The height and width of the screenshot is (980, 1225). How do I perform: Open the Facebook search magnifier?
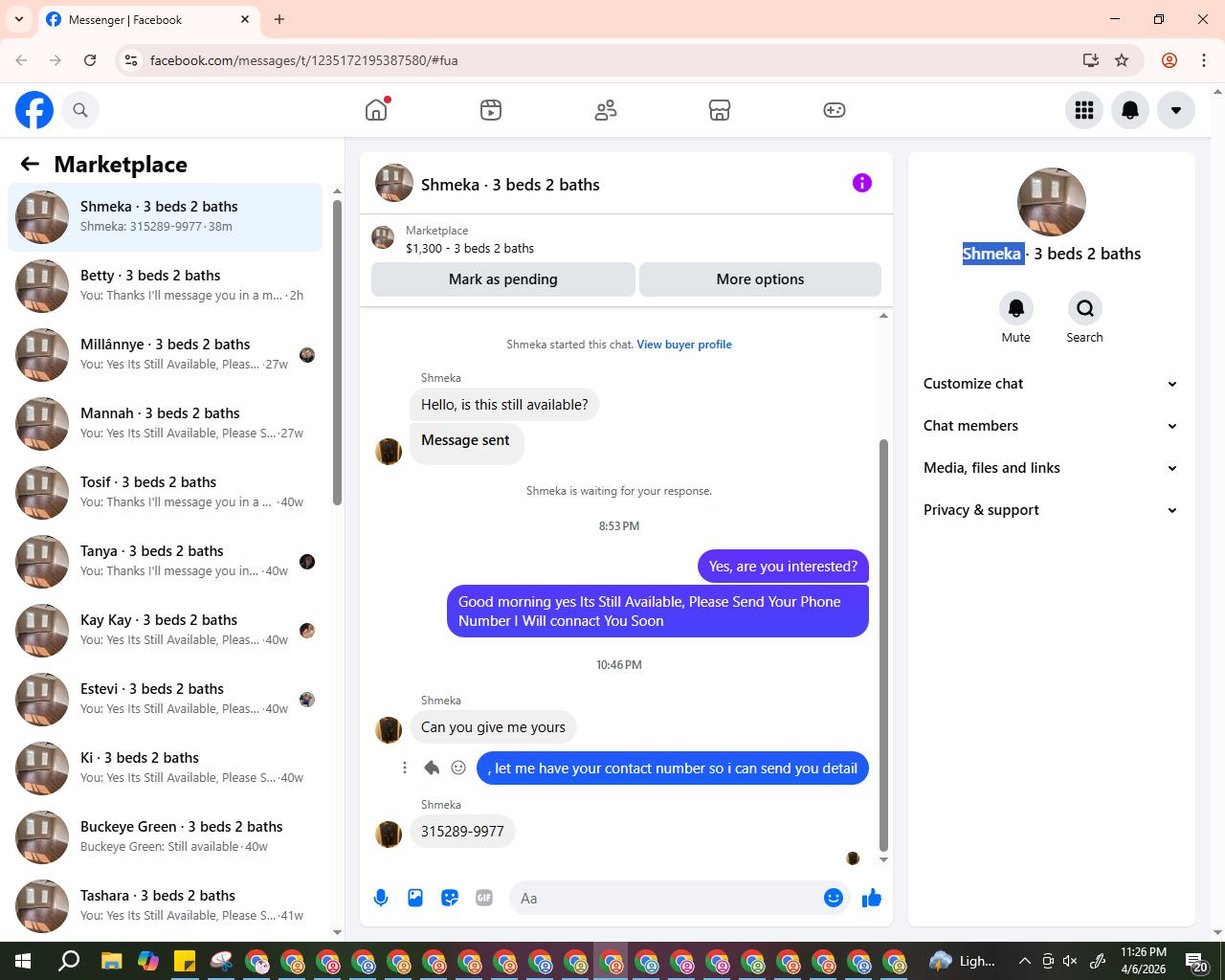pyautogui.click(x=80, y=110)
